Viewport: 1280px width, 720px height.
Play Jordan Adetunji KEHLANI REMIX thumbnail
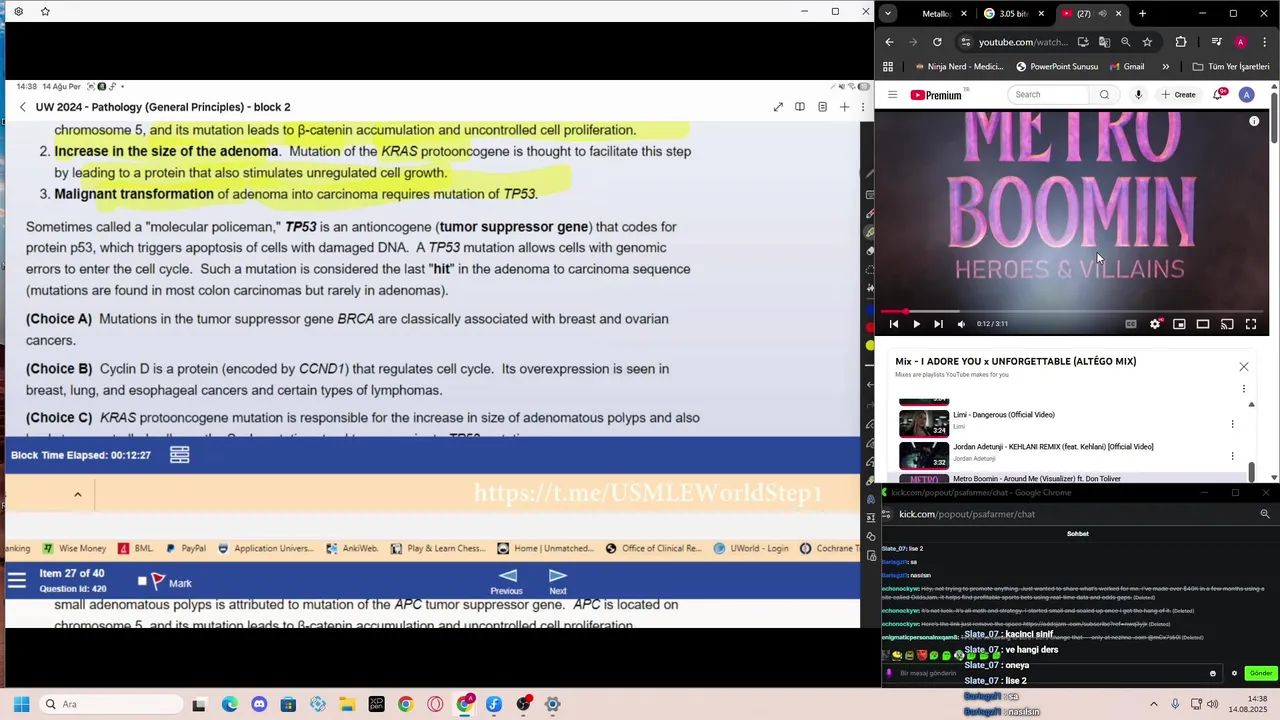pyautogui.click(x=924, y=455)
